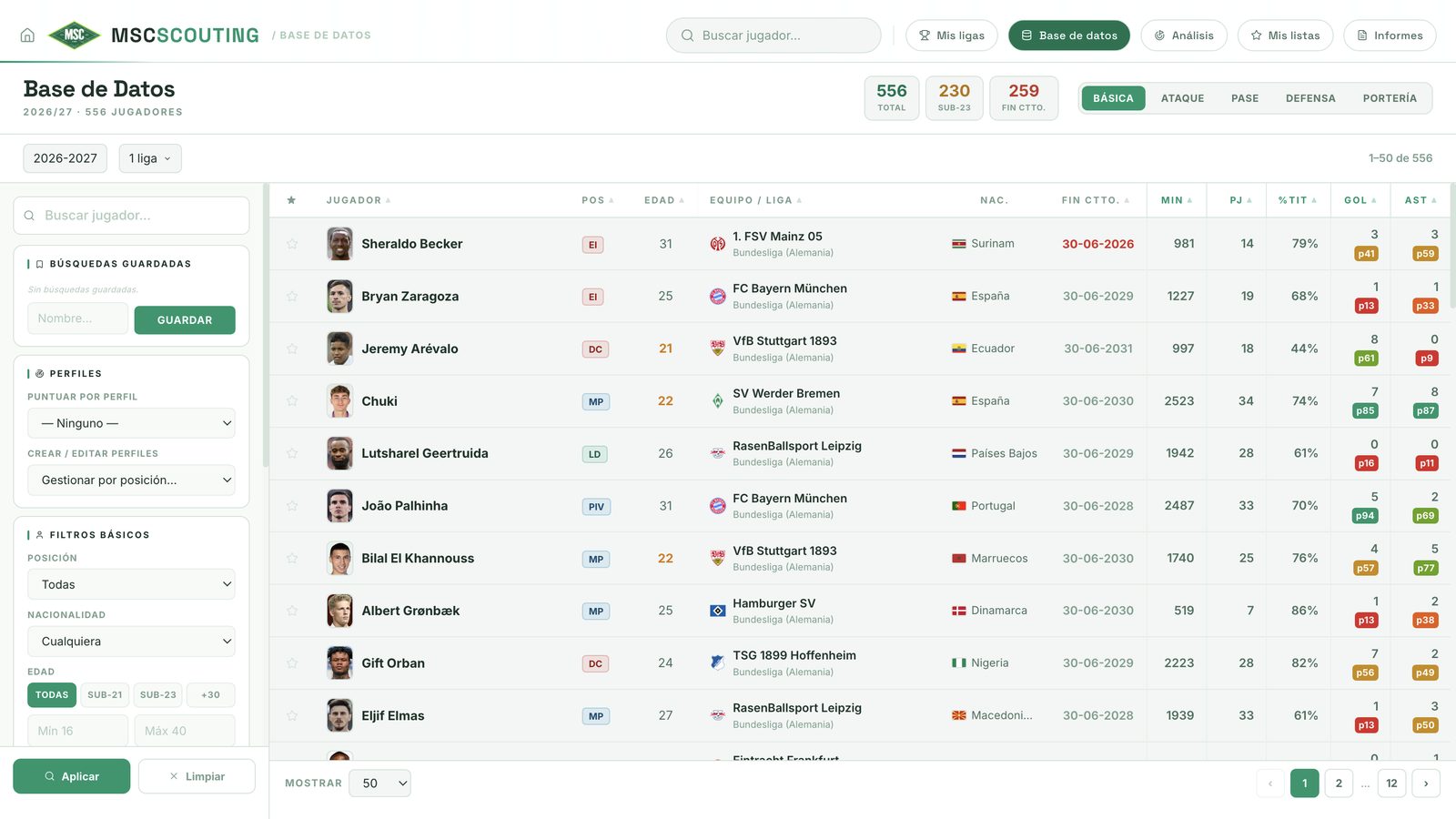Image resolution: width=1456 pixels, height=819 pixels.
Task: Click the Surinam flag icon
Action: [959, 244]
